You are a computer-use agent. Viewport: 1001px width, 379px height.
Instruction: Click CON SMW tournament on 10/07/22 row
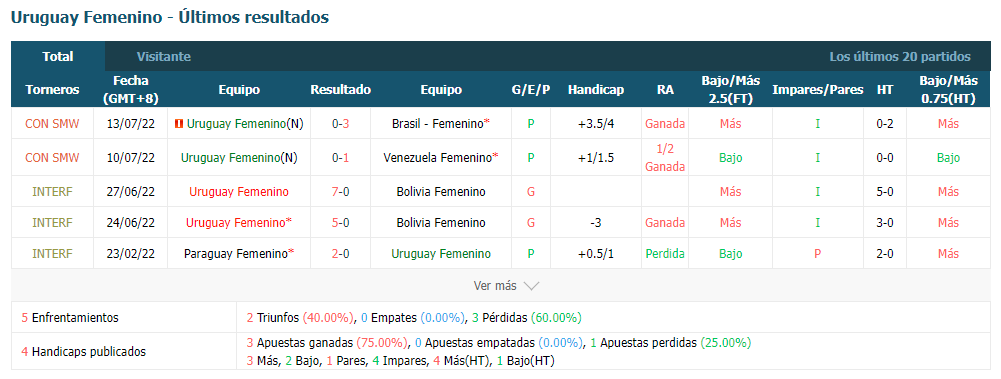click(52, 157)
